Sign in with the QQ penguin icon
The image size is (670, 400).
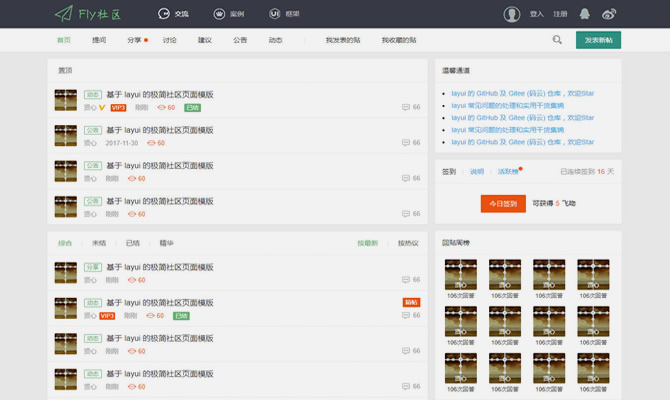point(584,14)
